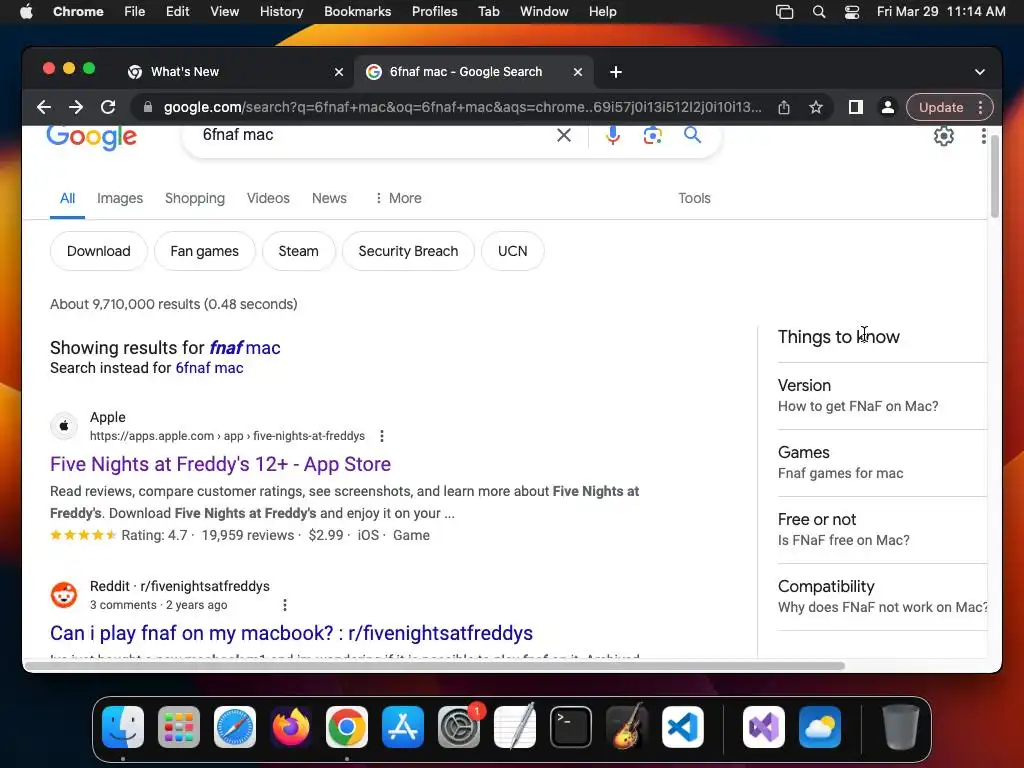The image size is (1024, 768).
Task: Open Trash from the Dock
Action: [901, 727]
